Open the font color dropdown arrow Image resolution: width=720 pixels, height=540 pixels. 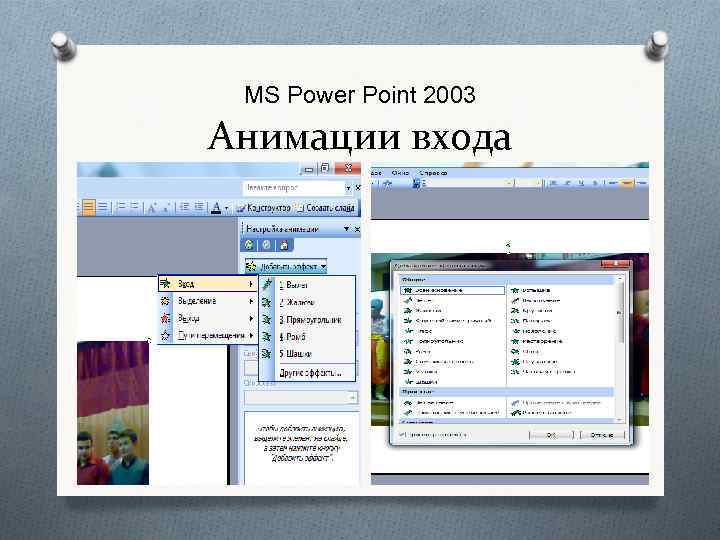tap(226, 208)
